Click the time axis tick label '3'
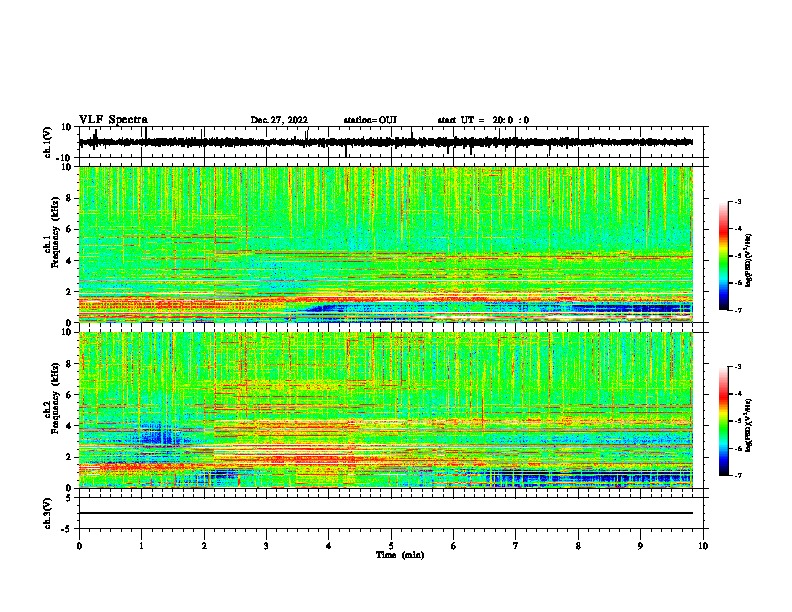This screenshot has height=612, width=792. click(x=266, y=546)
